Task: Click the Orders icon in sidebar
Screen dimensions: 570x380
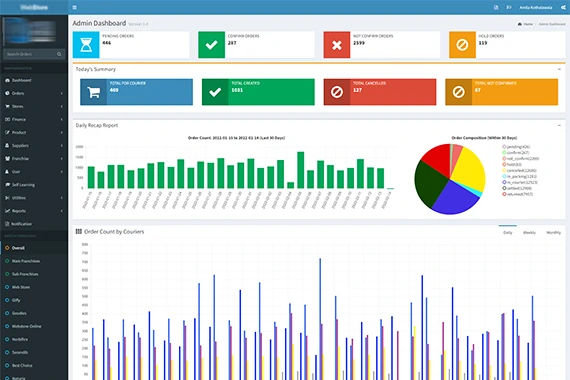Action: pyautogui.click(x=7, y=93)
